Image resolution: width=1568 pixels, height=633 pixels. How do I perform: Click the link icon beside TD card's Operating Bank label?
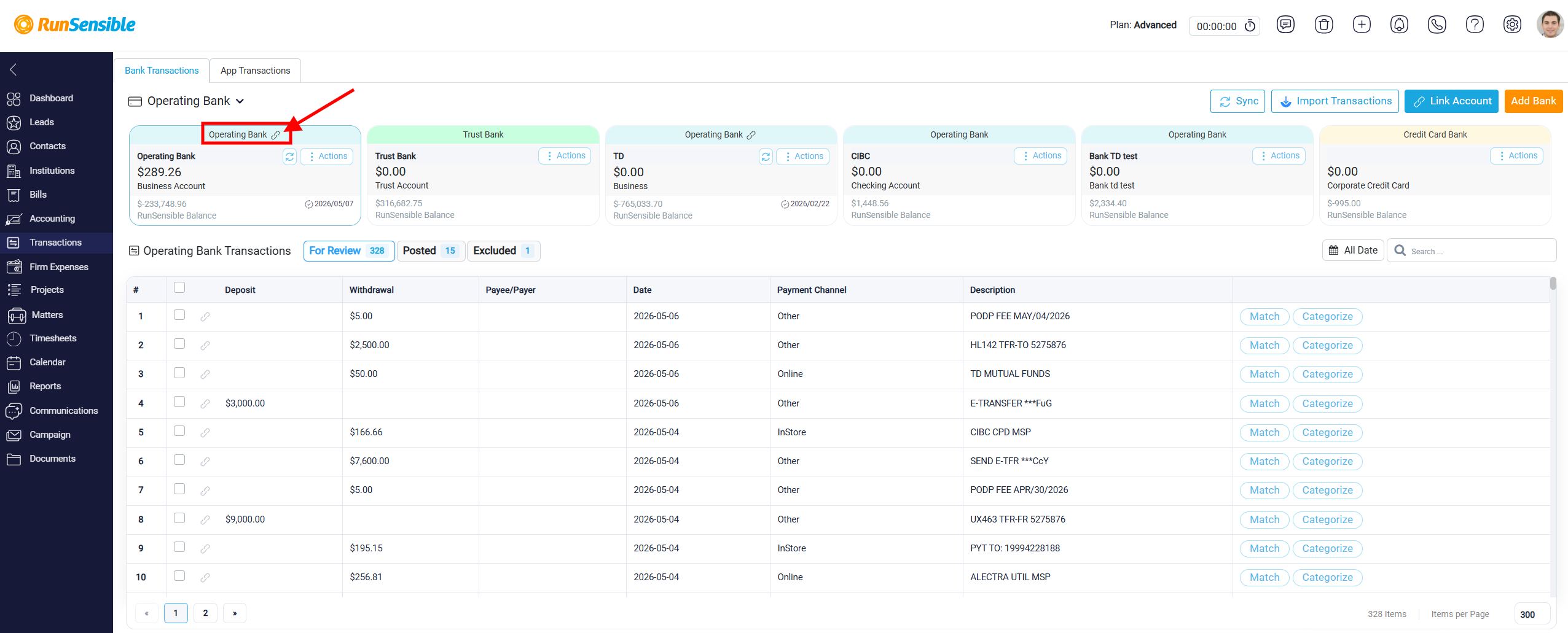751,135
